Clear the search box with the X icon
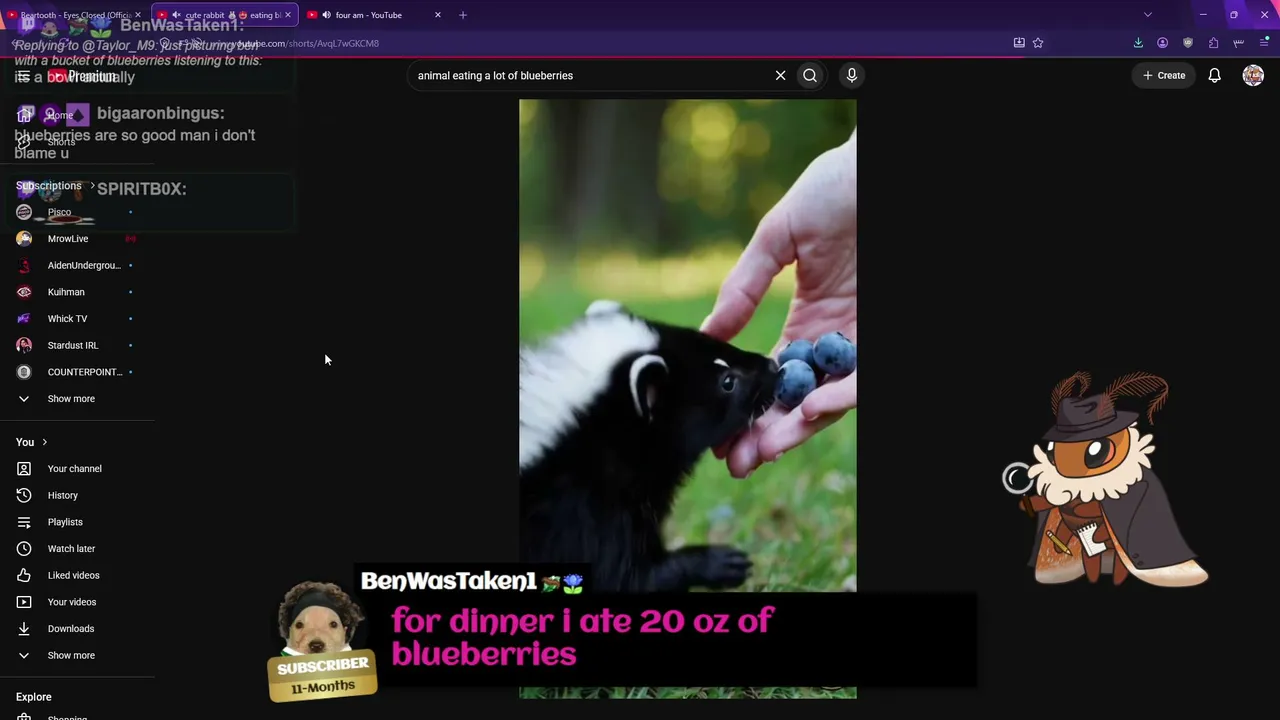 click(x=780, y=75)
